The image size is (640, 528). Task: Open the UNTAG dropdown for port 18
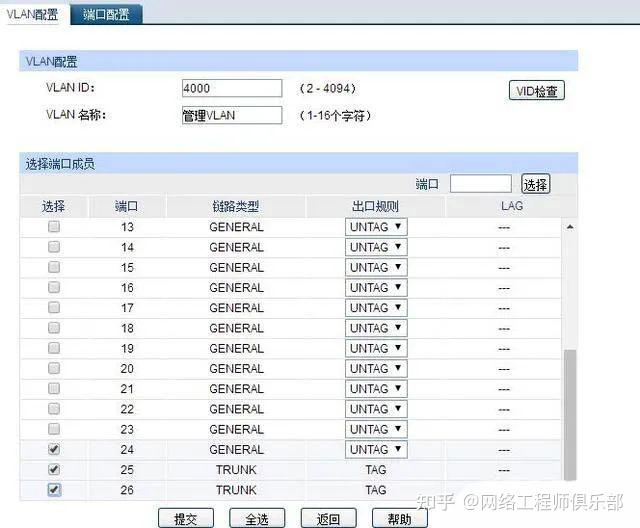pyautogui.click(x=376, y=328)
